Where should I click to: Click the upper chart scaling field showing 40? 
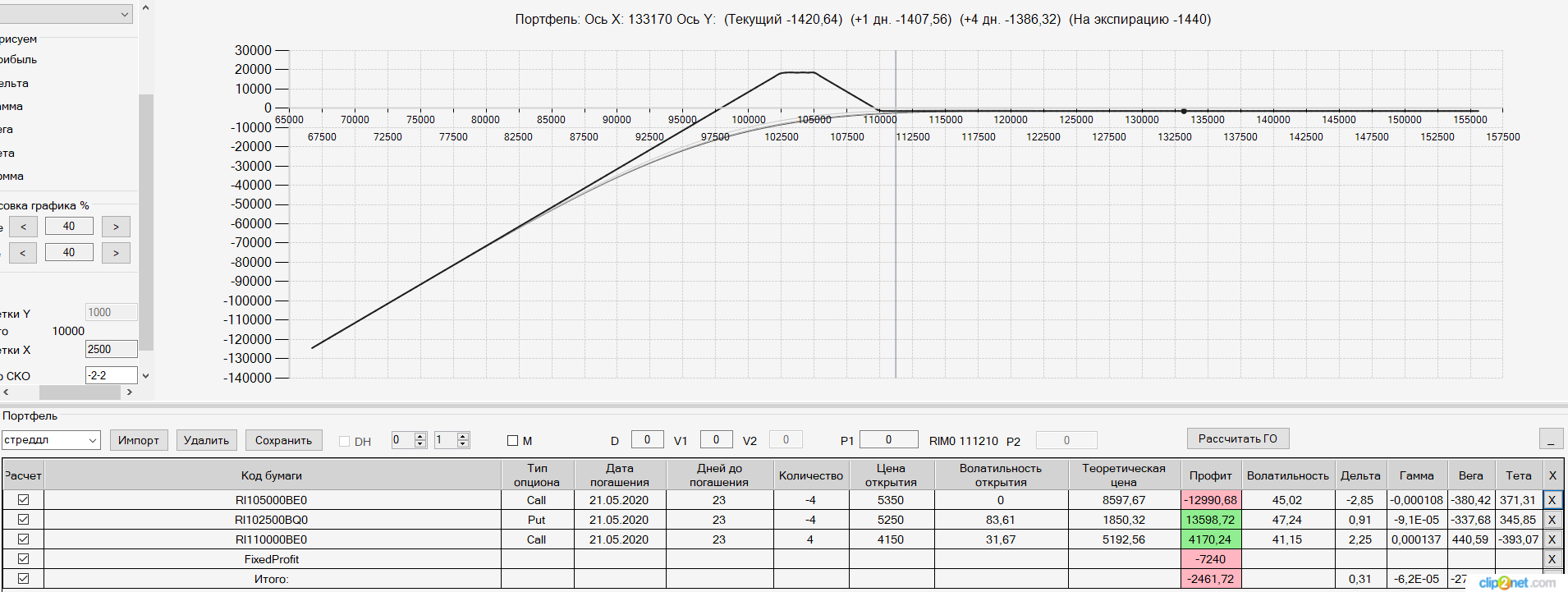69,227
